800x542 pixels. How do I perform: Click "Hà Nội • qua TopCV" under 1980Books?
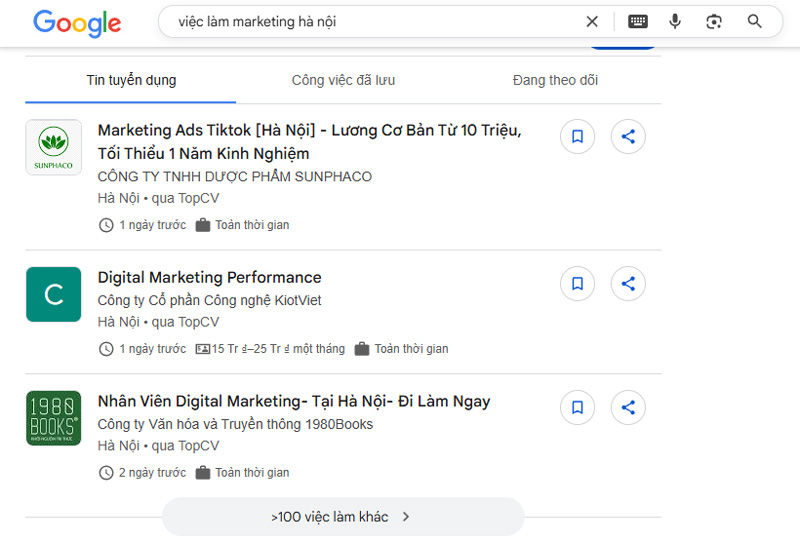tap(158, 446)
